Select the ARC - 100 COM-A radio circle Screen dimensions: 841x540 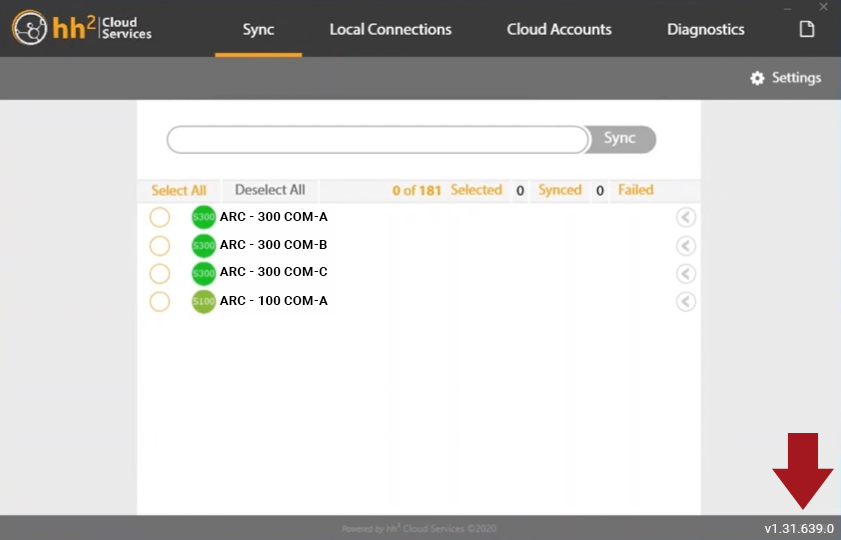click(x=160, y=301)
